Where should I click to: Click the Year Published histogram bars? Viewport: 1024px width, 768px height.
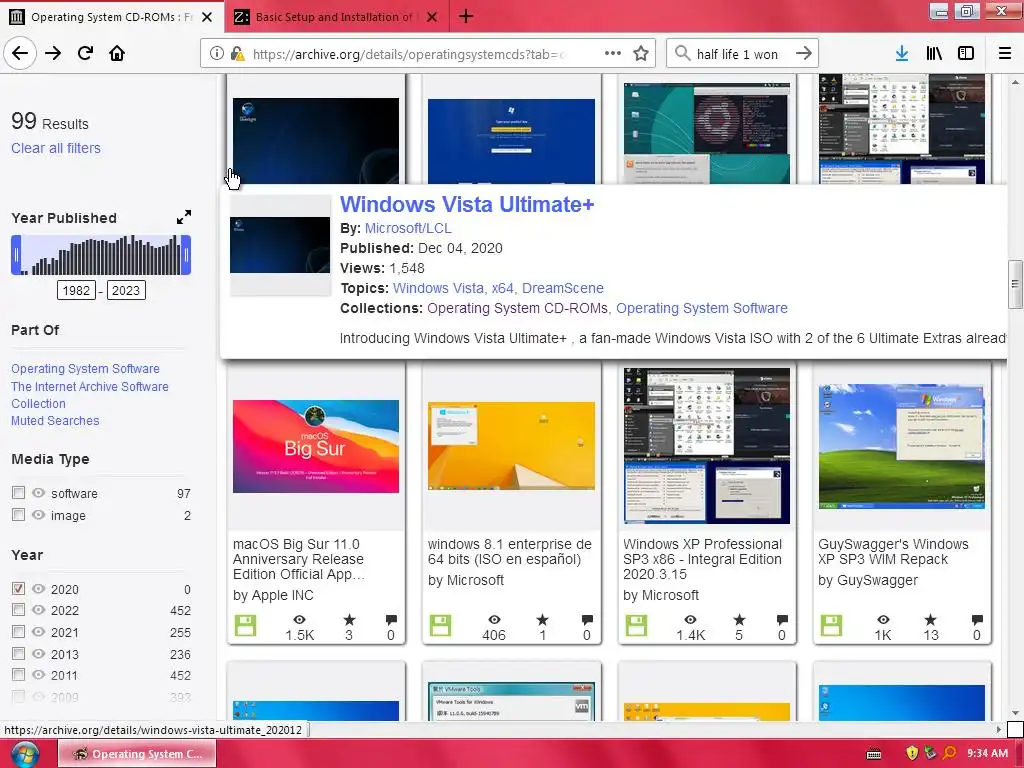click(101, 255)
